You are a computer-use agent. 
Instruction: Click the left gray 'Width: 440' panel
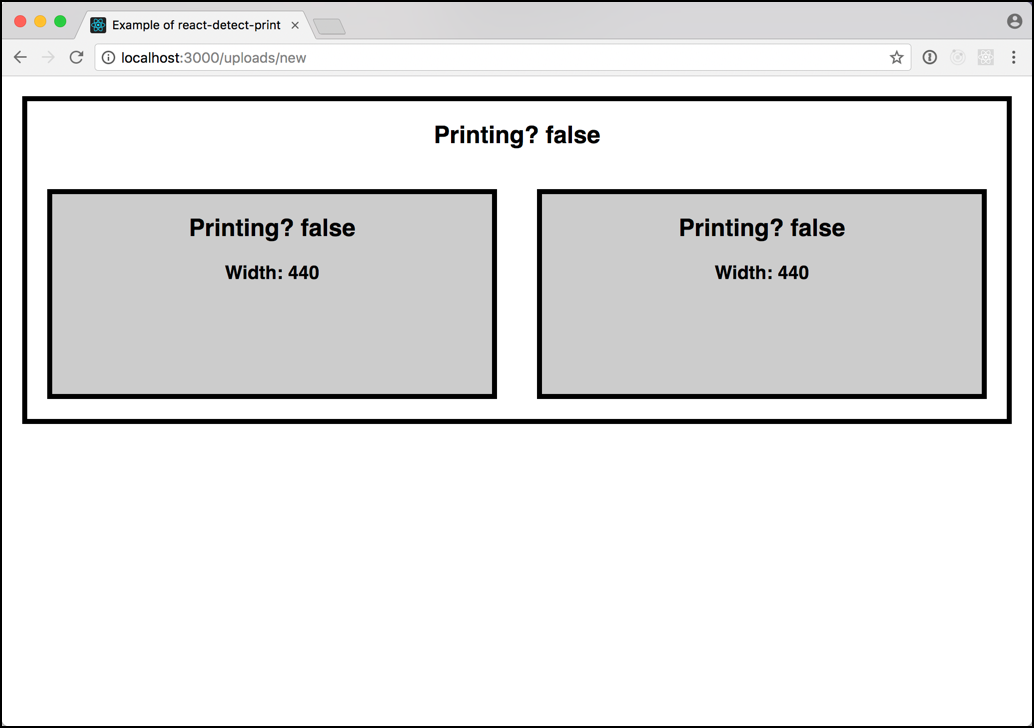pos(272,272)
